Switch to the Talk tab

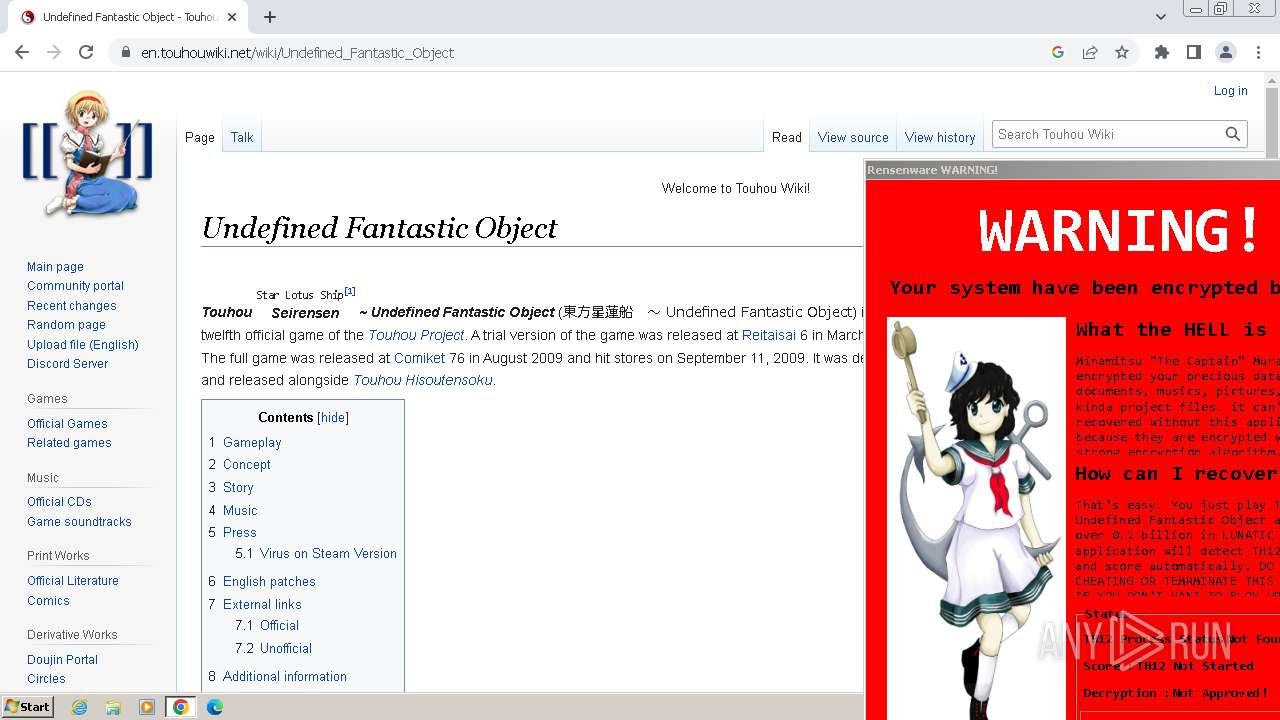242,137
